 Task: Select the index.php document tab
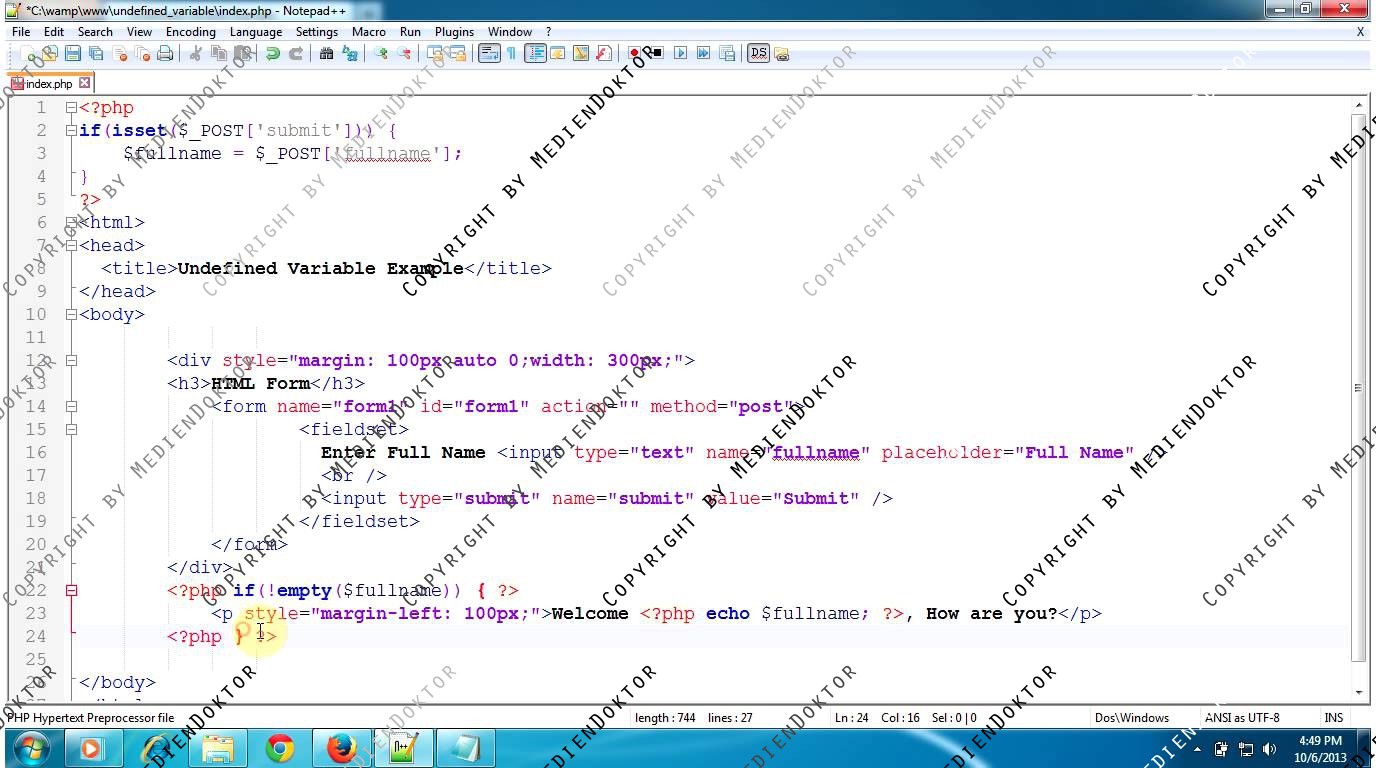coord(48,84)
